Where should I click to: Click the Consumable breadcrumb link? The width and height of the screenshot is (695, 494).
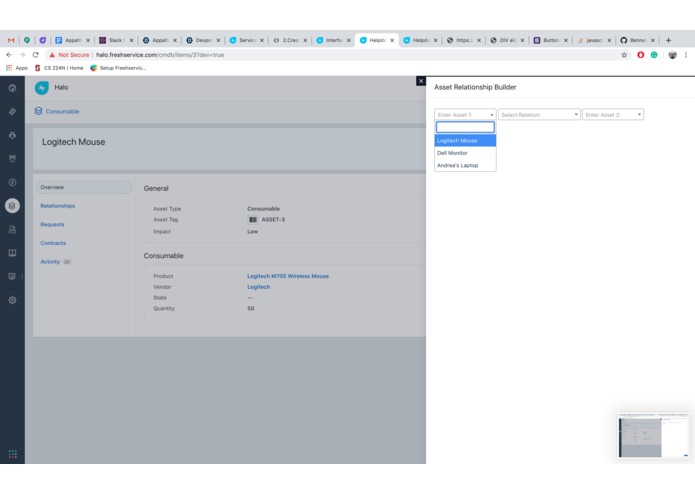tap(62, 111)
